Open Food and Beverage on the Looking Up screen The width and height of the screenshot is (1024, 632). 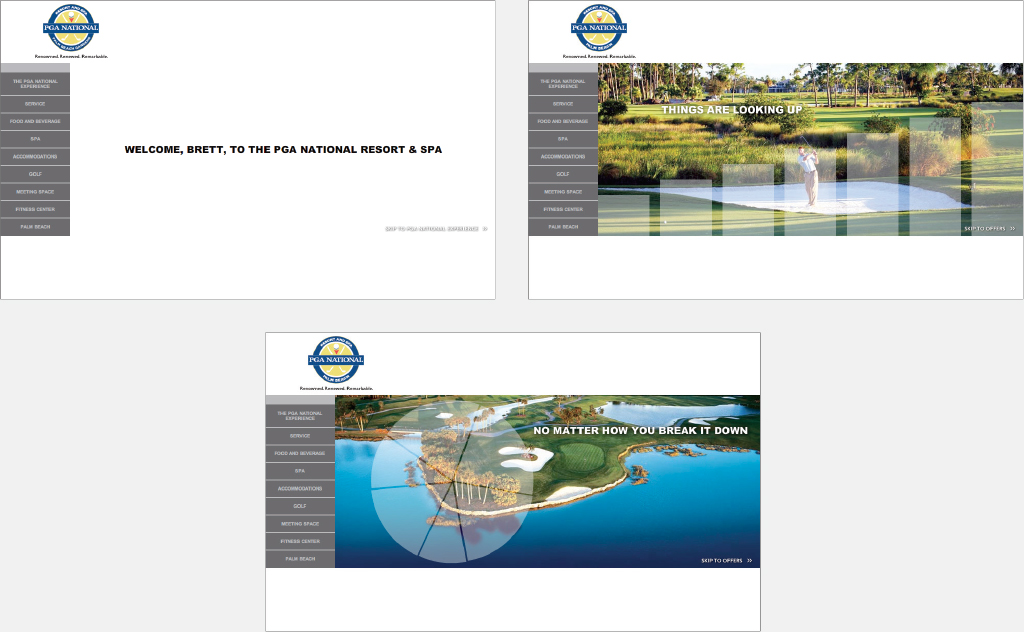tap(563, 121)
